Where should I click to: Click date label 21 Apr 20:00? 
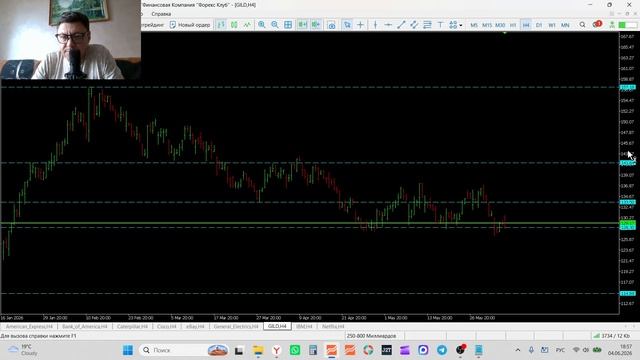[x=354, y=318]
